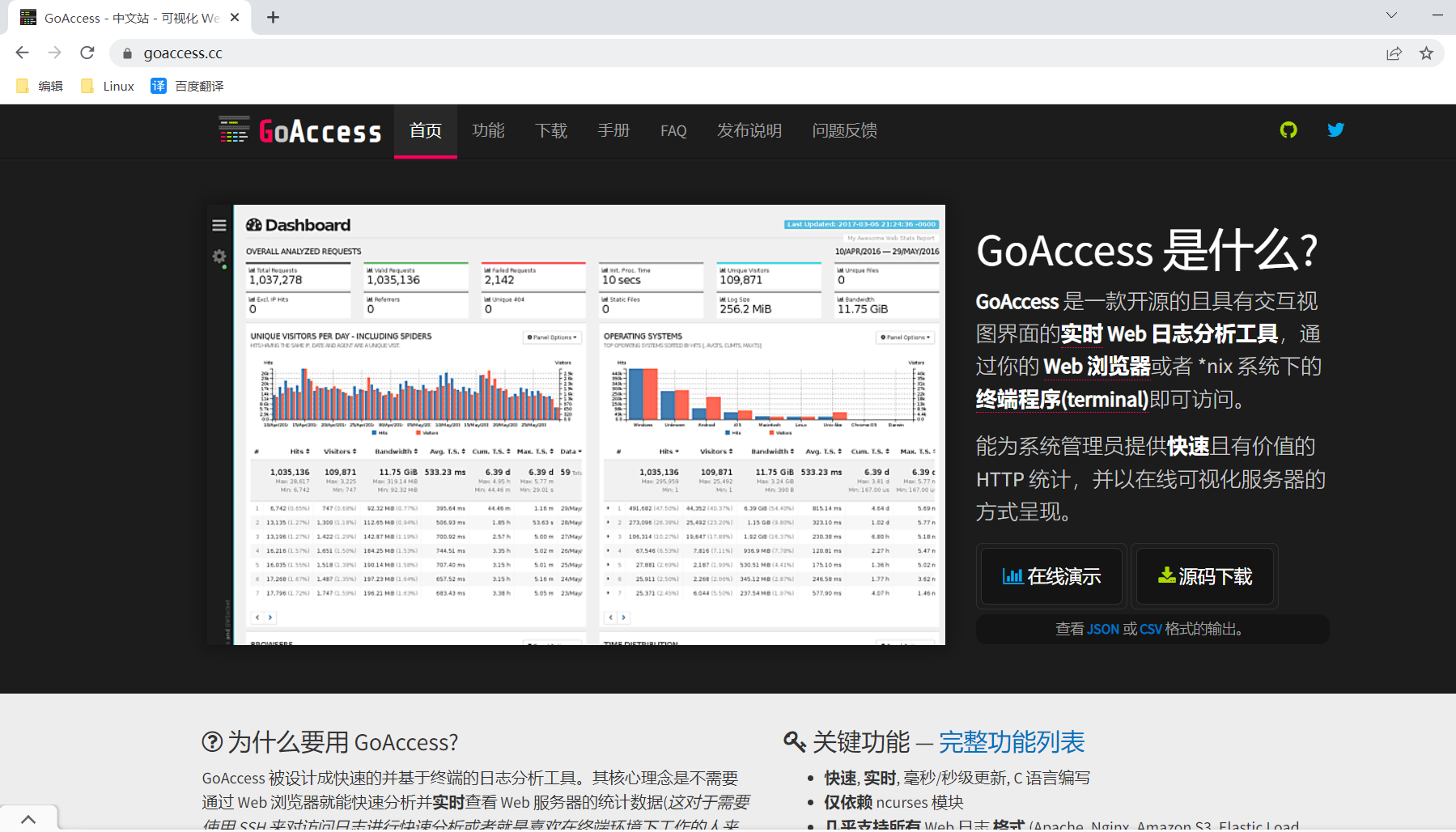Click the 在线演示 button
This screenshot has width=1456, height=832.
(1051, 576)
